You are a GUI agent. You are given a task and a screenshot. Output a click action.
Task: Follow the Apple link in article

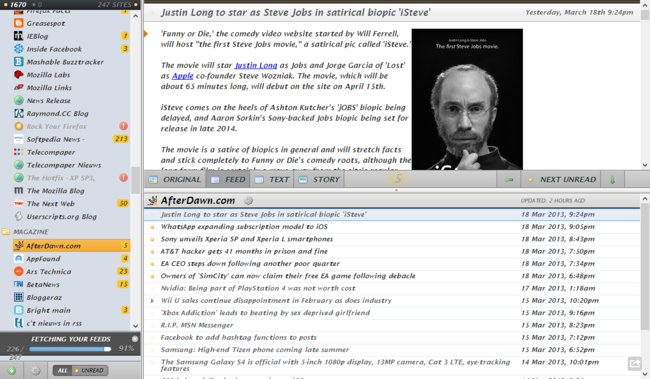[x=183, y=76]
